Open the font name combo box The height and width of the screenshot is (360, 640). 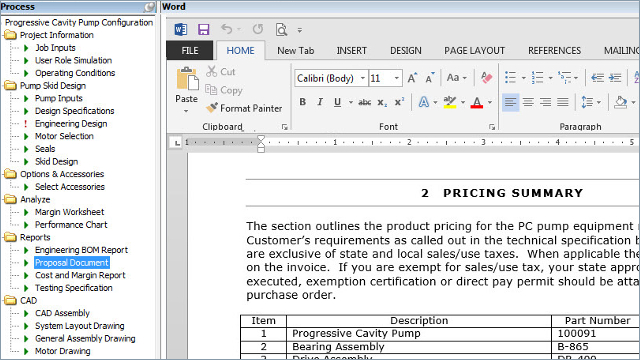click(x=331, y=78)
